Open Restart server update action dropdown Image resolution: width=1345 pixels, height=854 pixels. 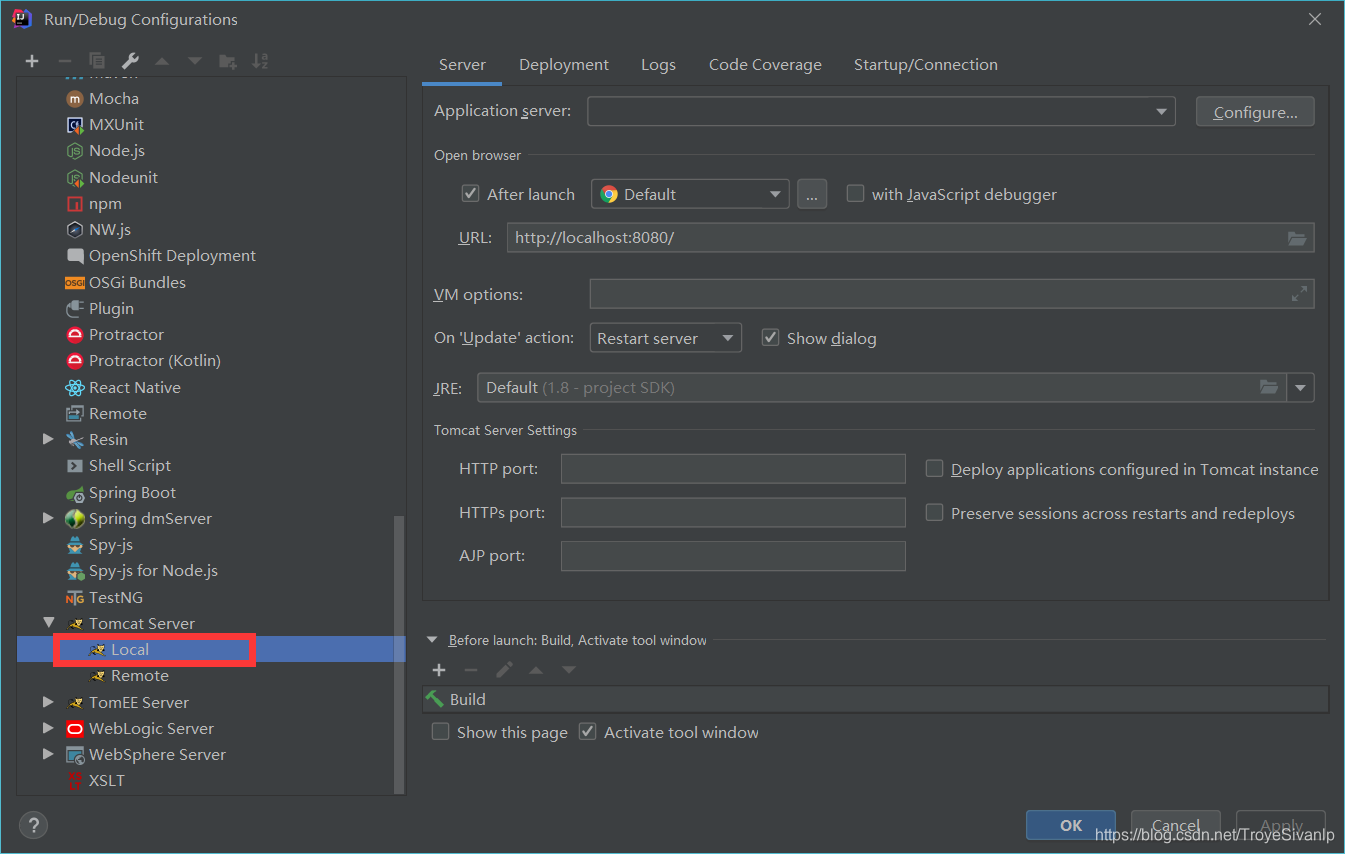(666, 338)
